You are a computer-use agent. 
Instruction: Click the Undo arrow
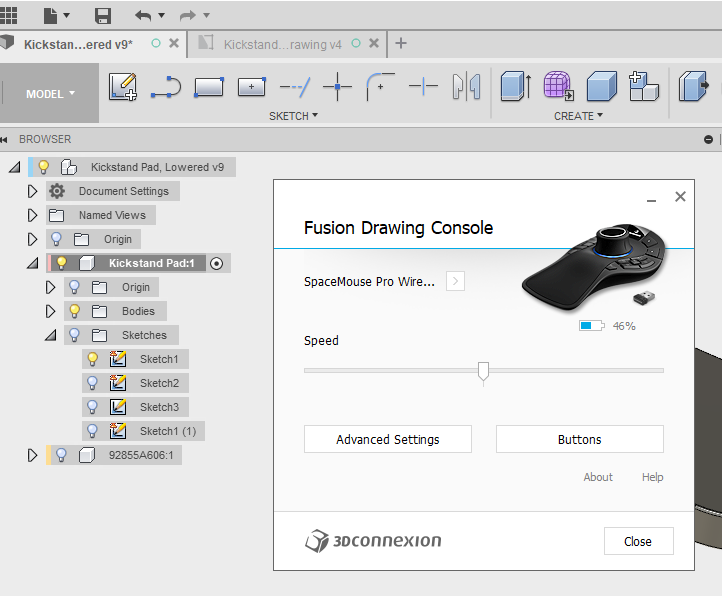(x=143, y=16)
